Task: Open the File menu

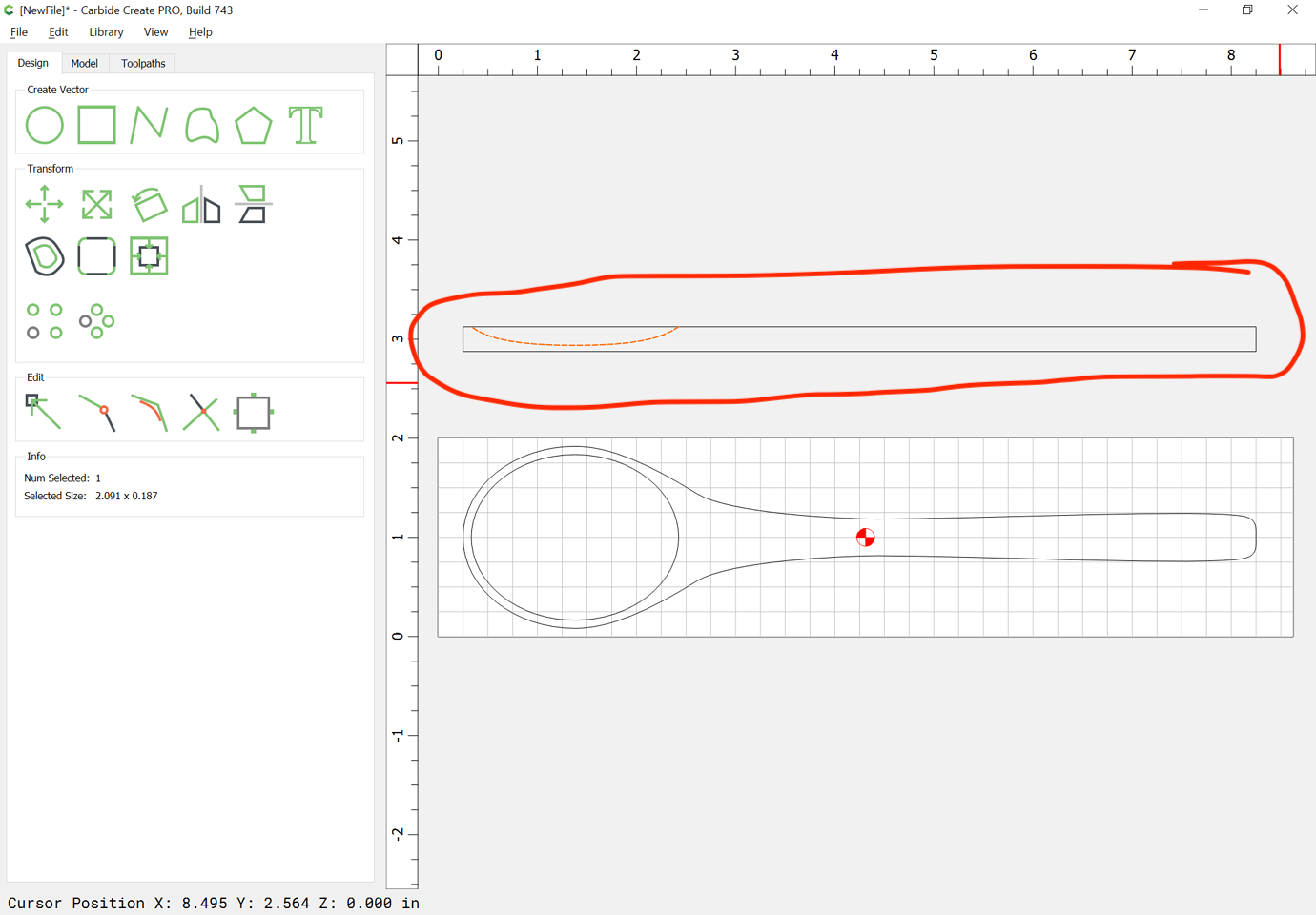Action: pyautogui.click(x=19, y=32)
